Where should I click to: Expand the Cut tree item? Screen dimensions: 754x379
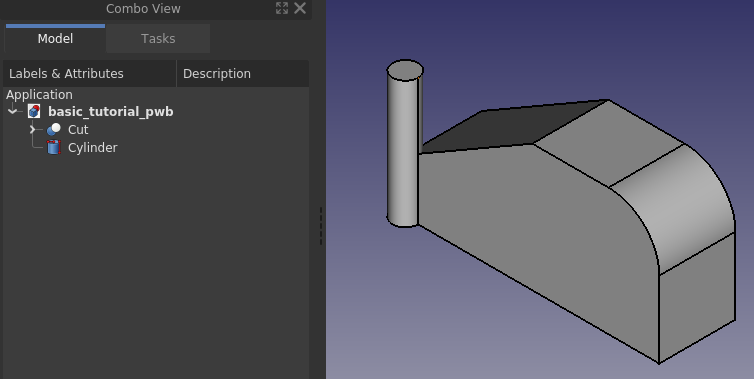(x=32, y=129)
